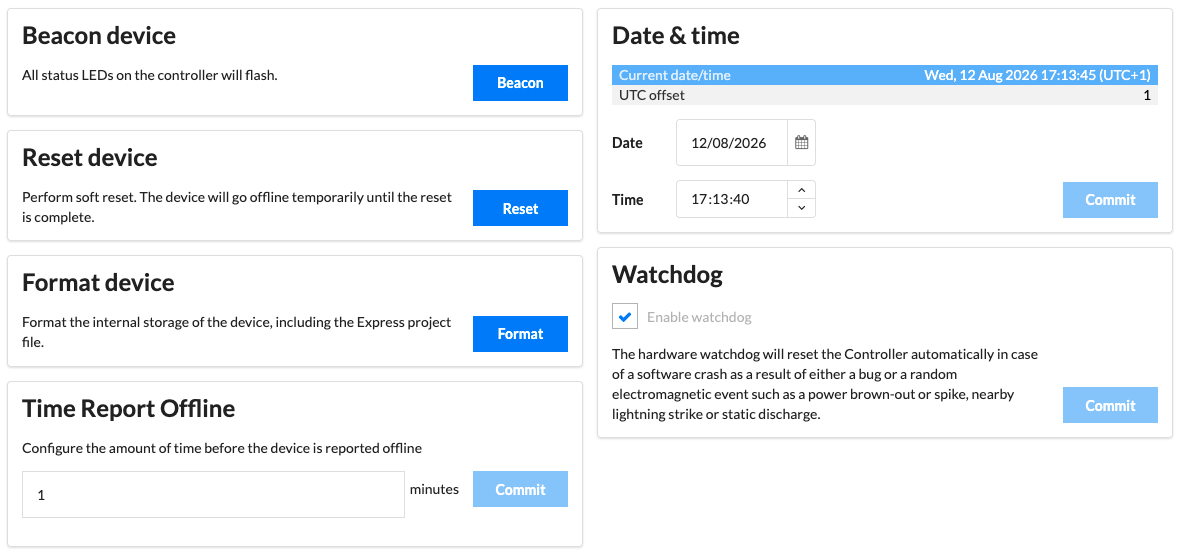
Task: Toggle the Enable watchdog checkbox
Action: point(625,317)
